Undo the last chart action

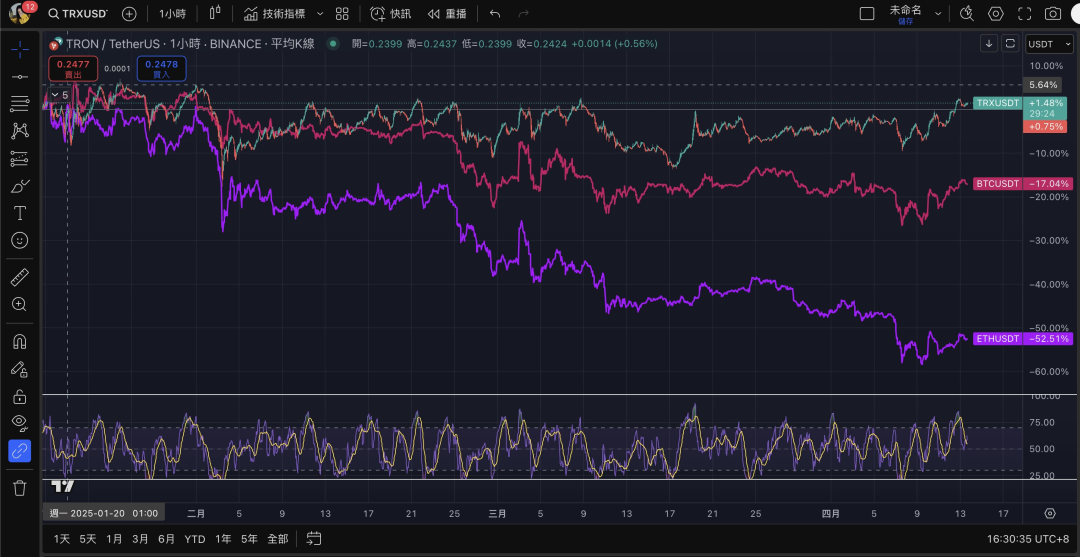(x=495, y=14)
